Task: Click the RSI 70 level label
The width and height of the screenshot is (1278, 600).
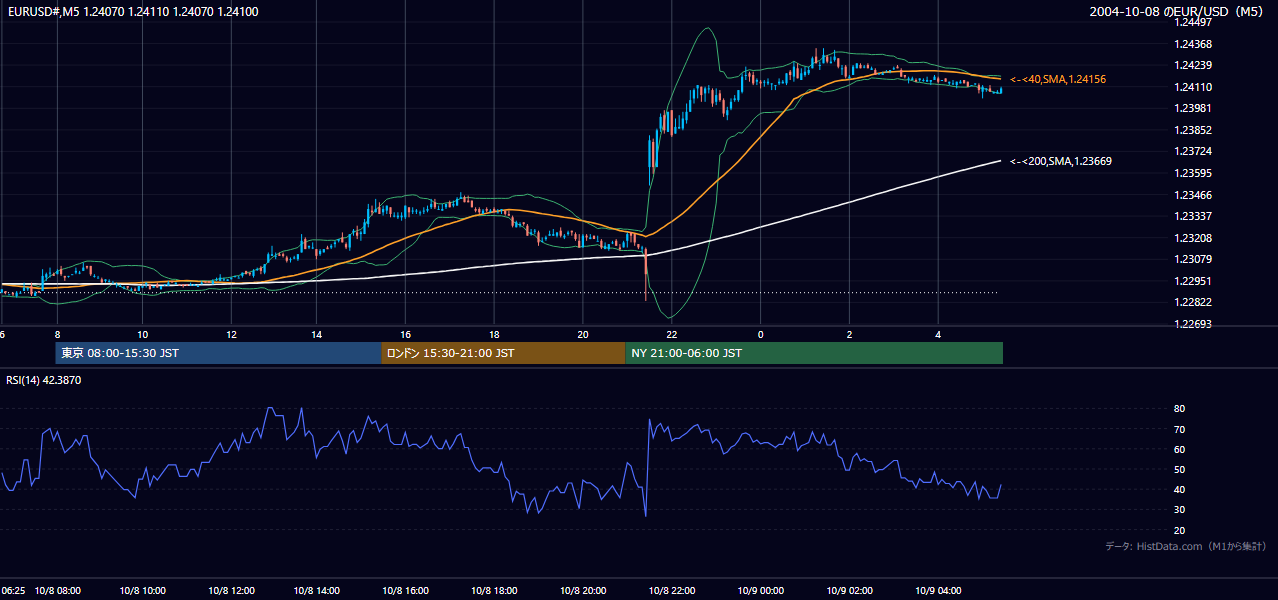Action: click(x=1180, y=429)
